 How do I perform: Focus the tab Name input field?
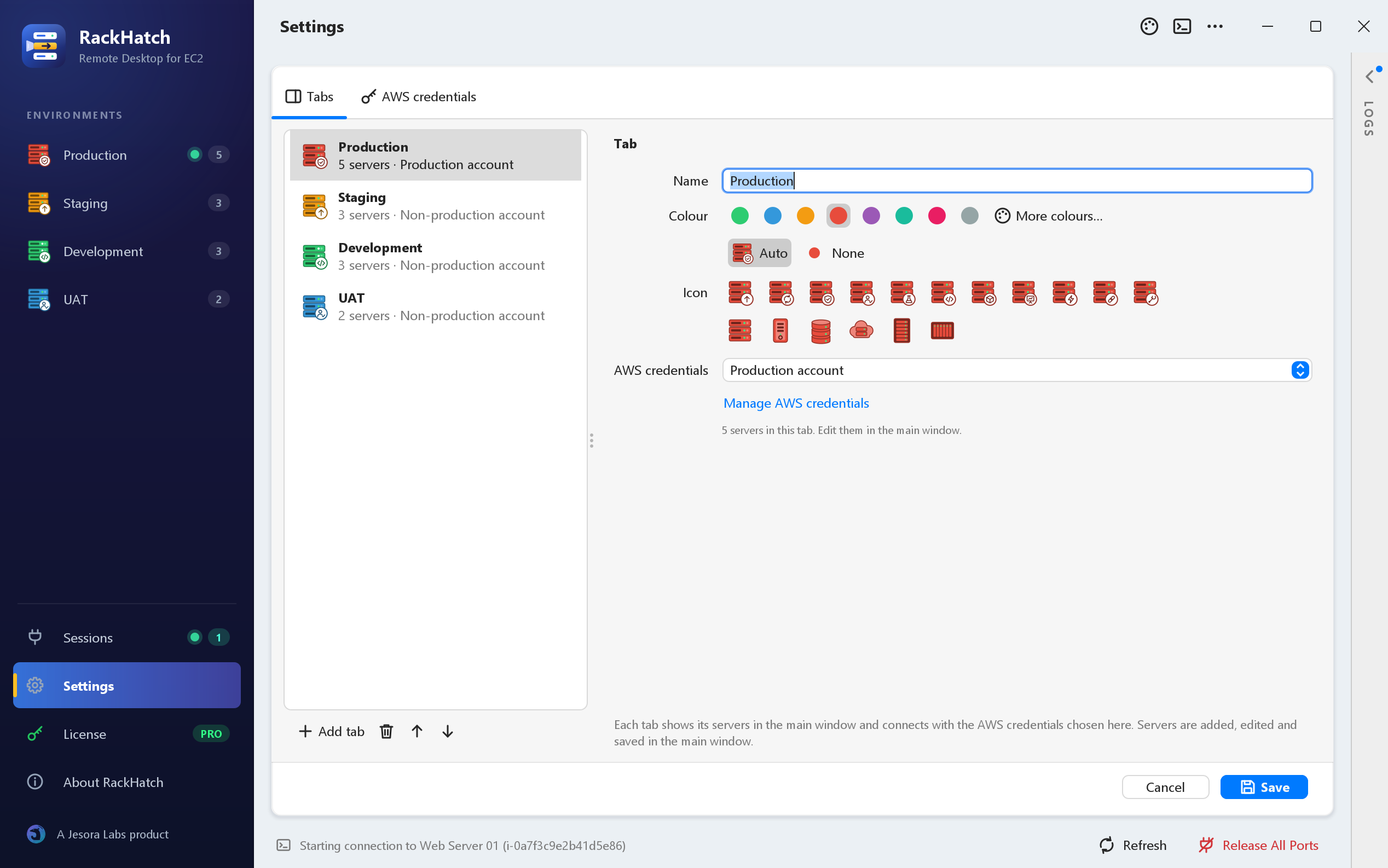1016,181
